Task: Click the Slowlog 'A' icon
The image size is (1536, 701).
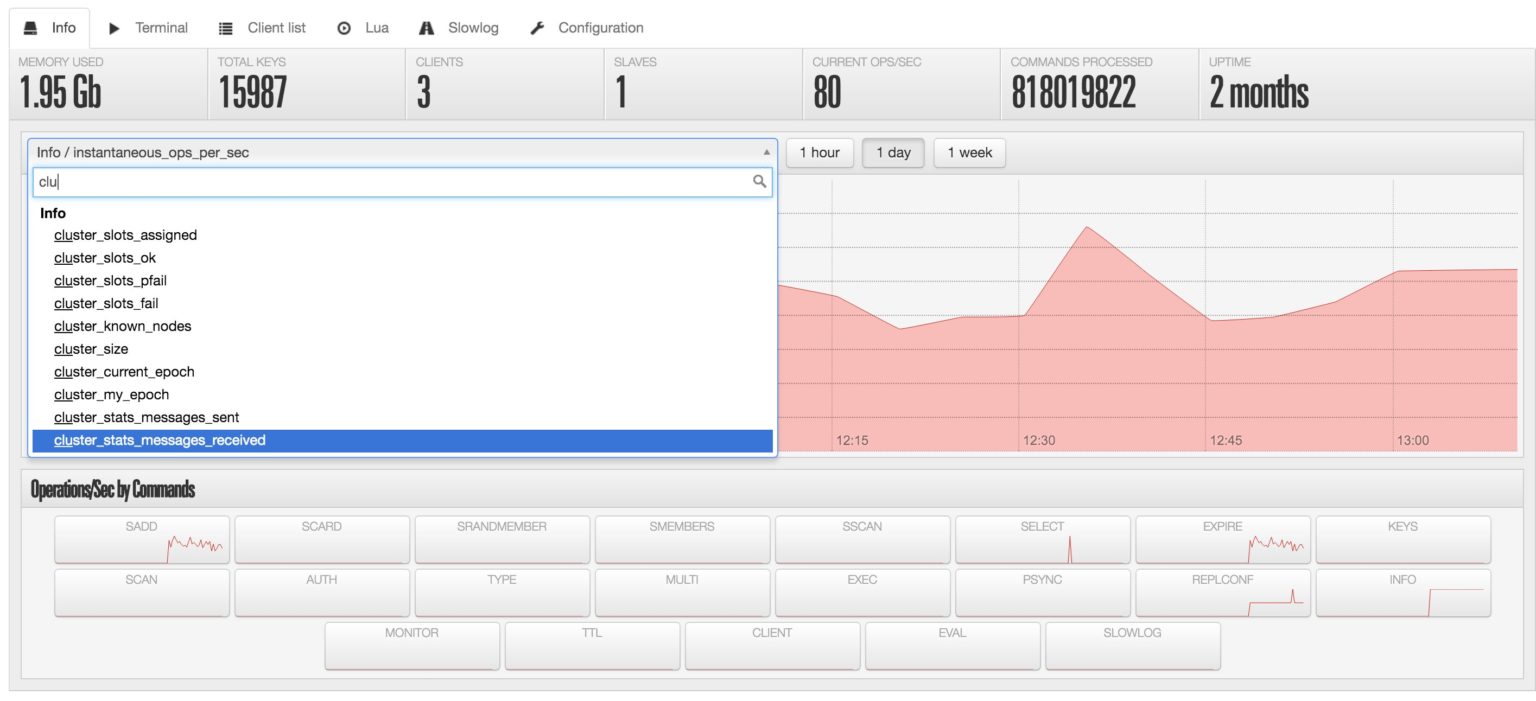Action: pos(427,27)
